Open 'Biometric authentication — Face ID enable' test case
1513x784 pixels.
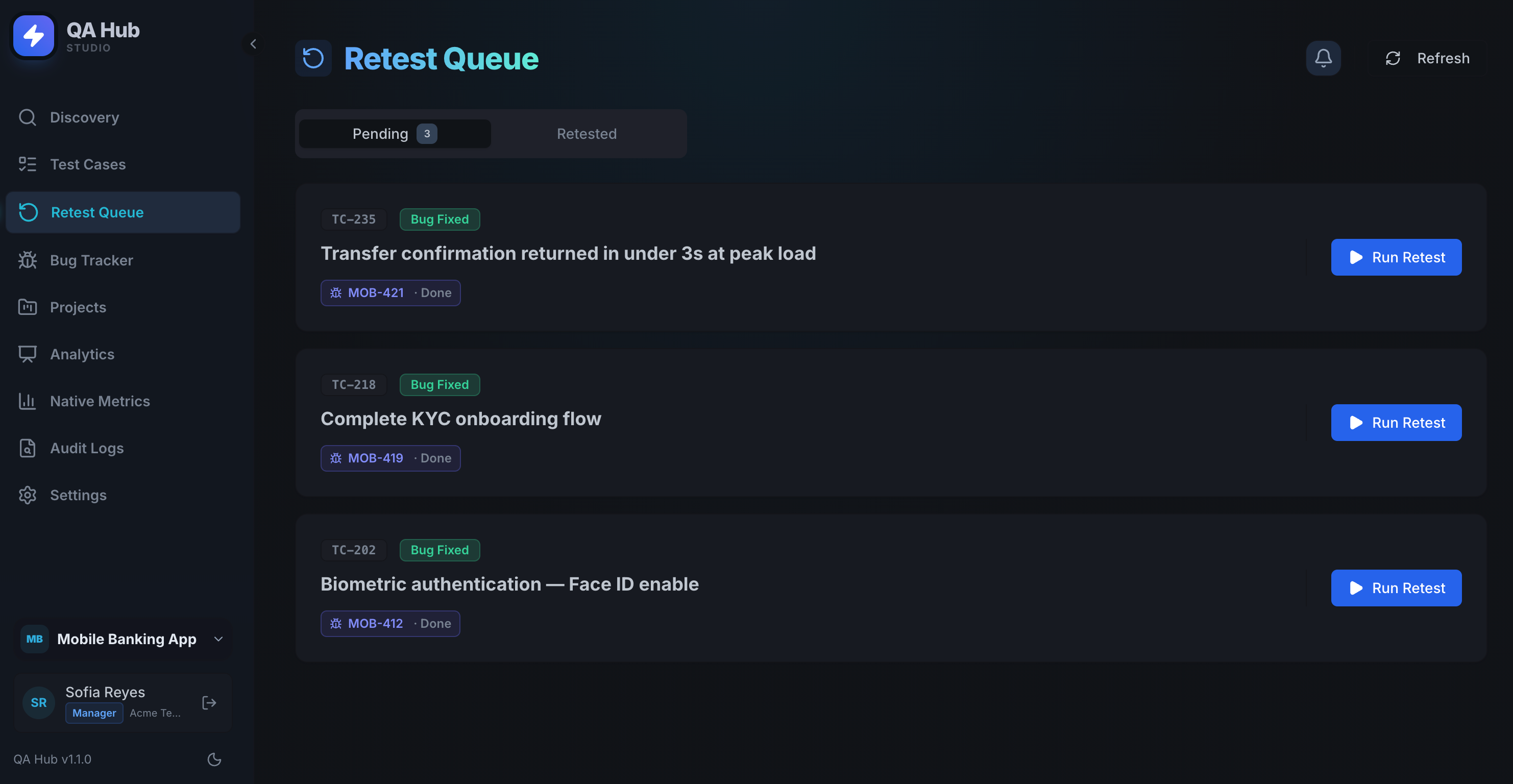pyautogui.click(x=510, y=584)
